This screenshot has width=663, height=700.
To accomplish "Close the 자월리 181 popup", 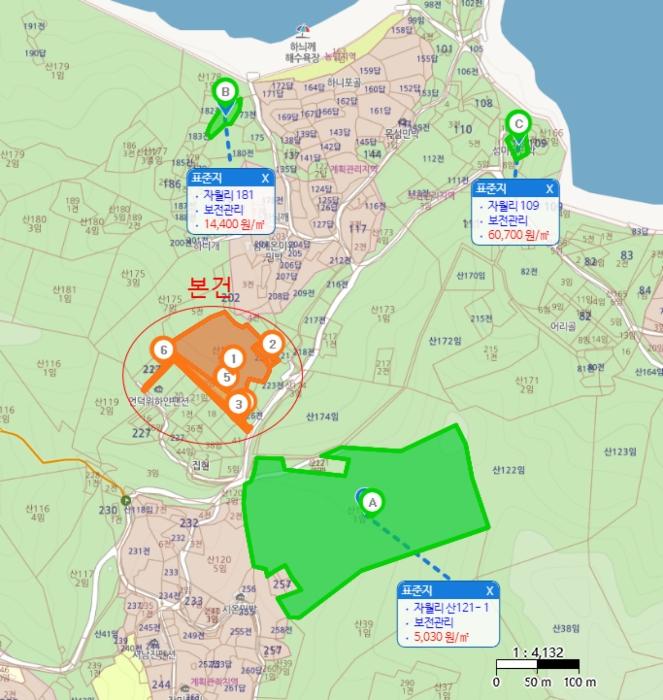I will point(265,178).
